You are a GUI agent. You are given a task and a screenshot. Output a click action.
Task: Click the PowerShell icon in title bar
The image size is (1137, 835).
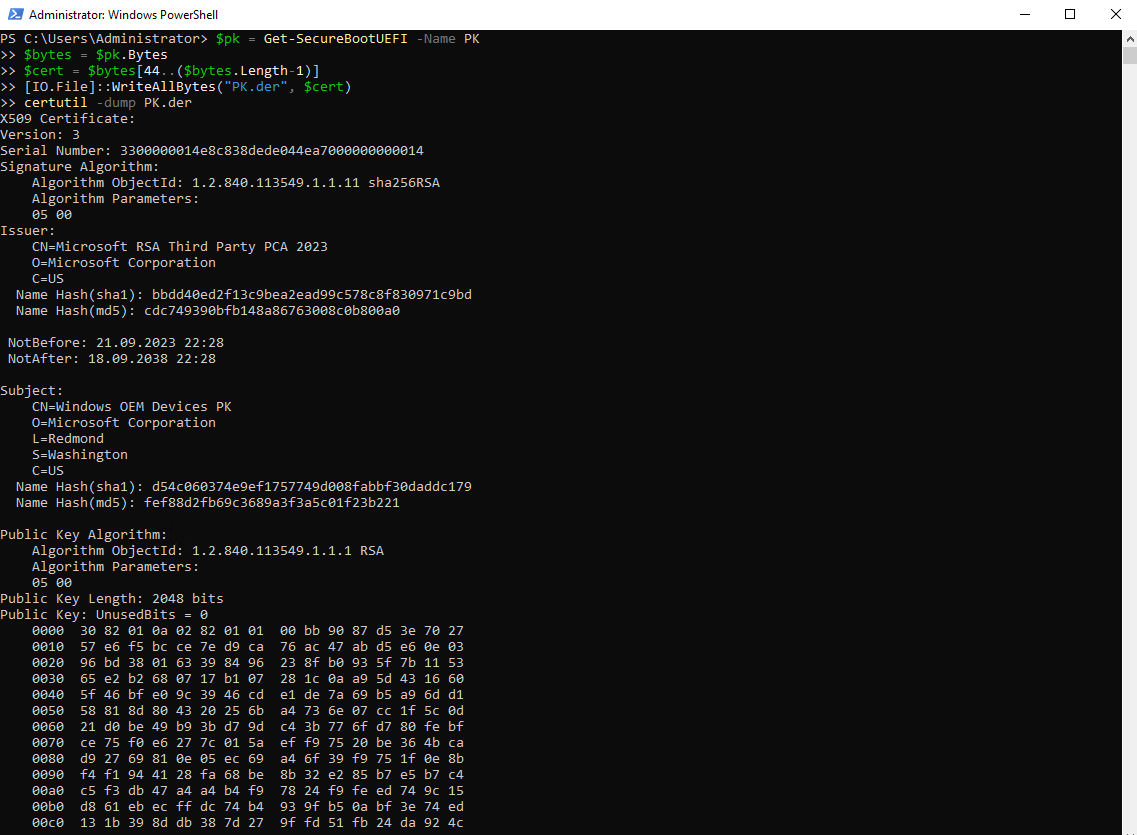click(x=15, y=14)
